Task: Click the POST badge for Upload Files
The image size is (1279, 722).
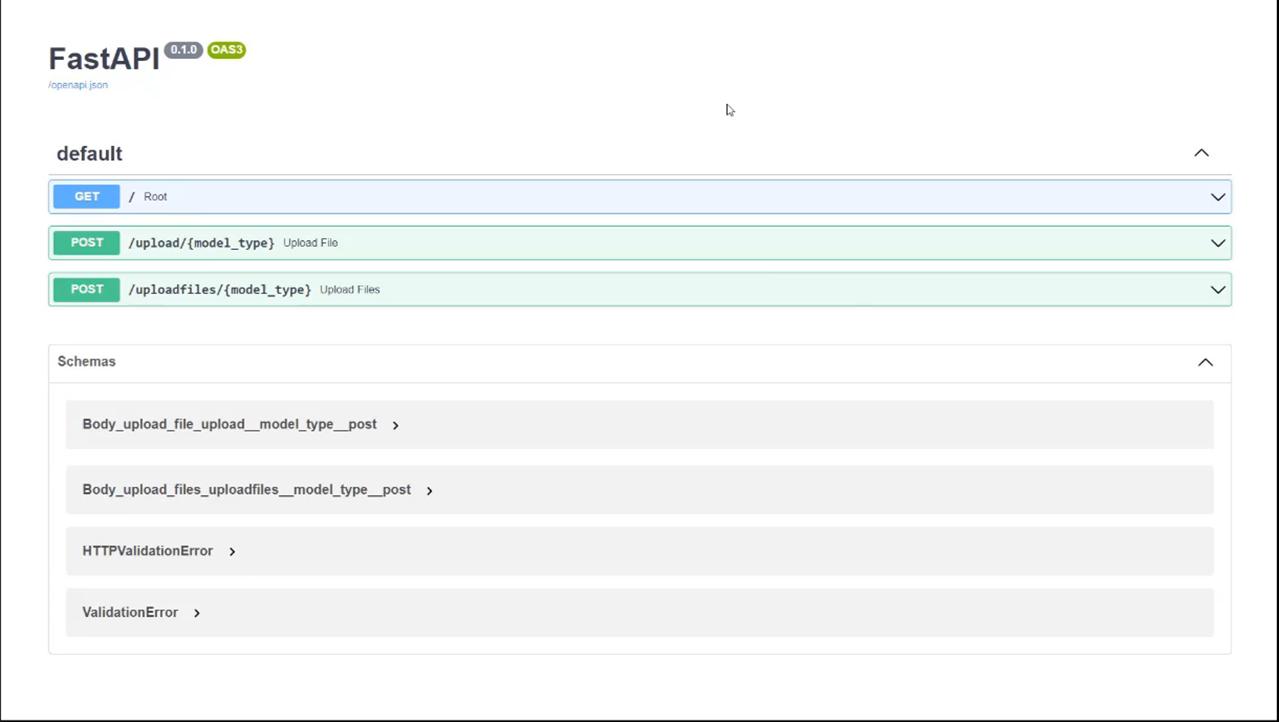Action: pos(87,289)
